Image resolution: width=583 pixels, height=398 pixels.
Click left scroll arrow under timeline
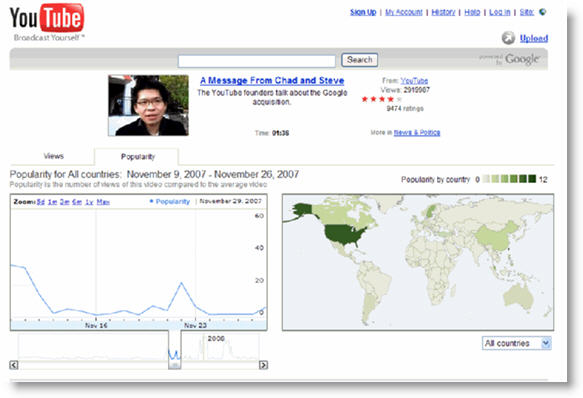14,365
